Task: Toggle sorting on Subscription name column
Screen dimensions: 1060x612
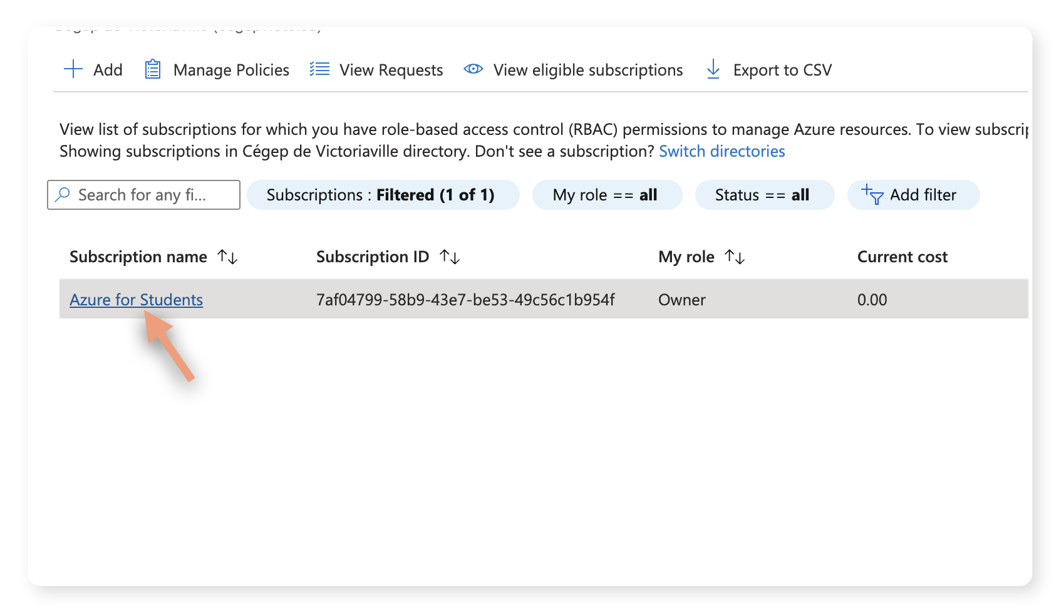Action: (x=228, y=257)
